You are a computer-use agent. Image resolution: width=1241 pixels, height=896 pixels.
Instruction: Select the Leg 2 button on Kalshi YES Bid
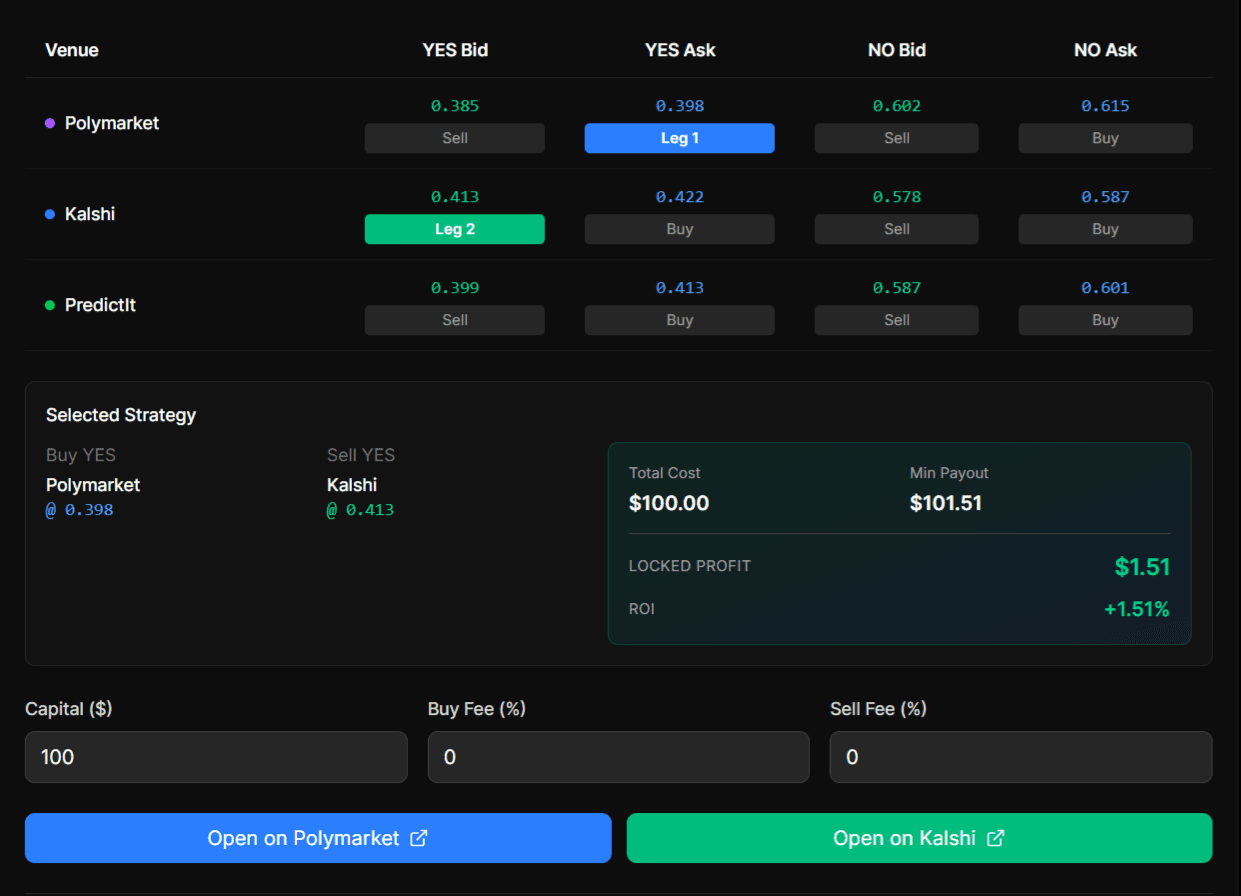pos(454,229)
